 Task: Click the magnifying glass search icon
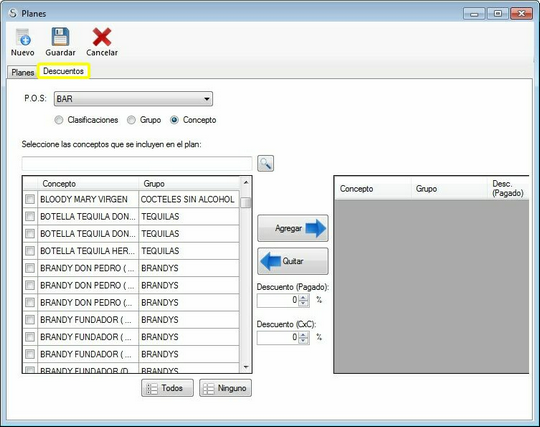266,163
